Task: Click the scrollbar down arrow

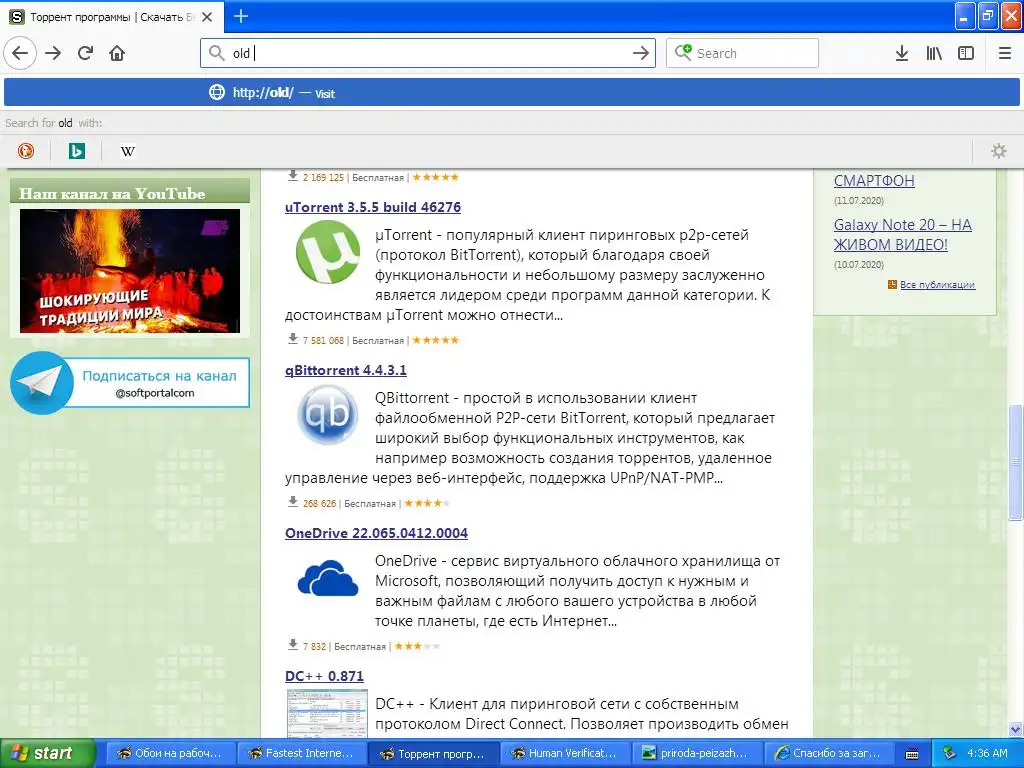Action: [1015, 729]
